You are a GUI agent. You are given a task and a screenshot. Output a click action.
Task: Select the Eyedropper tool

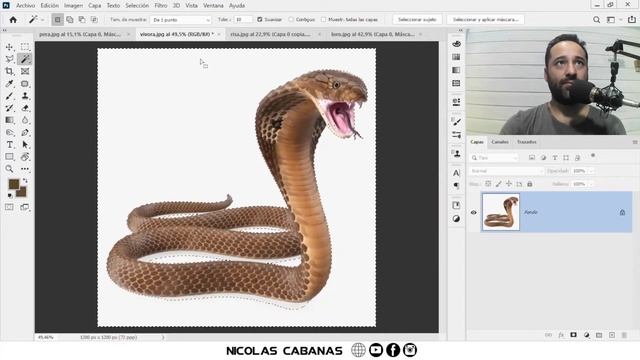(x=9, y=84)
